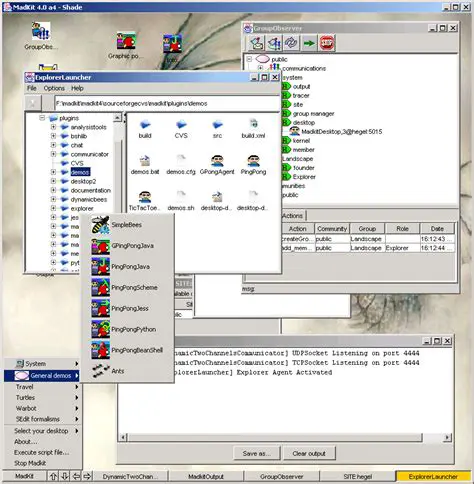Select the demos.sh file icon
Image resolution: width=474 pixels, height=484 pixels.
click(181, 197)
